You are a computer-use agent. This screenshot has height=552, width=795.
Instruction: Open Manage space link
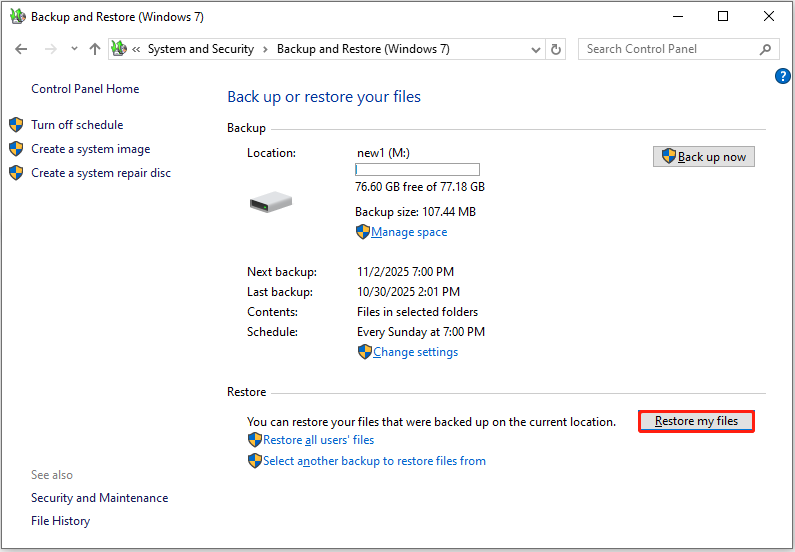[x=409, y=232]
